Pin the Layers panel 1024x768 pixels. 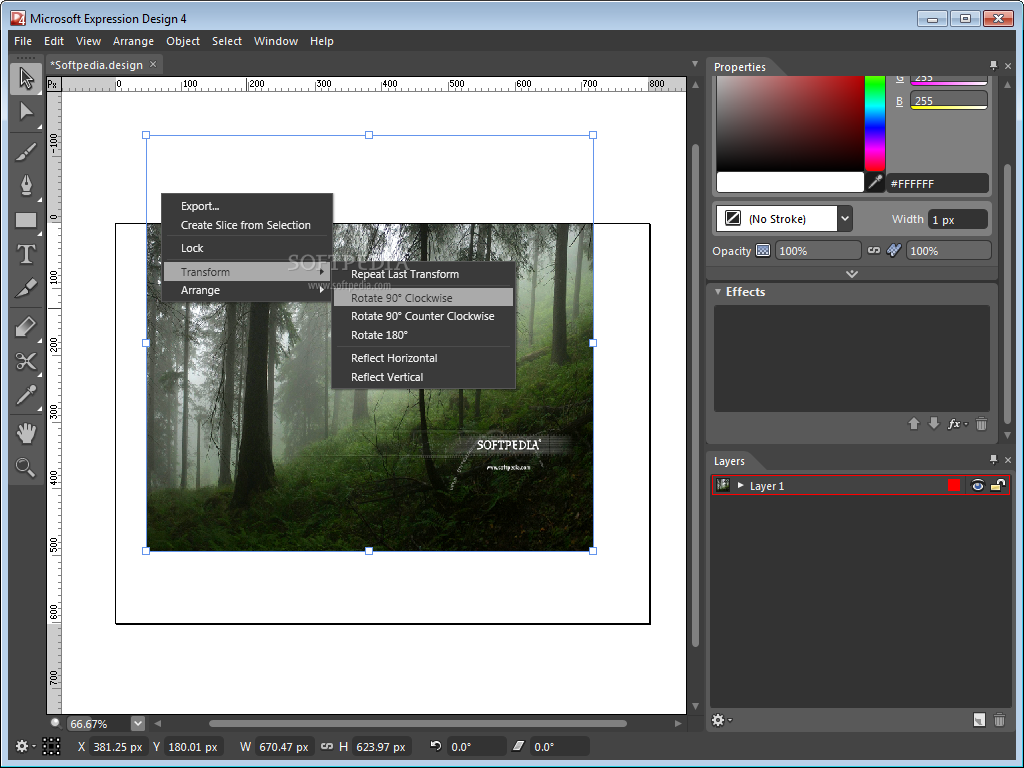pyautogui.click(x=993, y=459)
